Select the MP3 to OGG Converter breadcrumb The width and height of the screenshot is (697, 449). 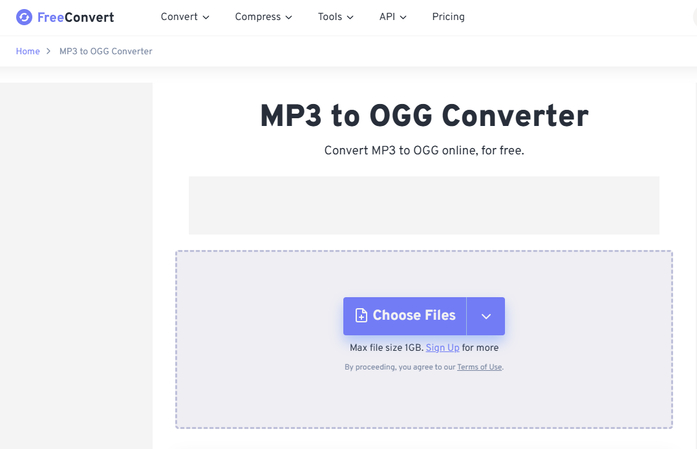pos(106,51)
